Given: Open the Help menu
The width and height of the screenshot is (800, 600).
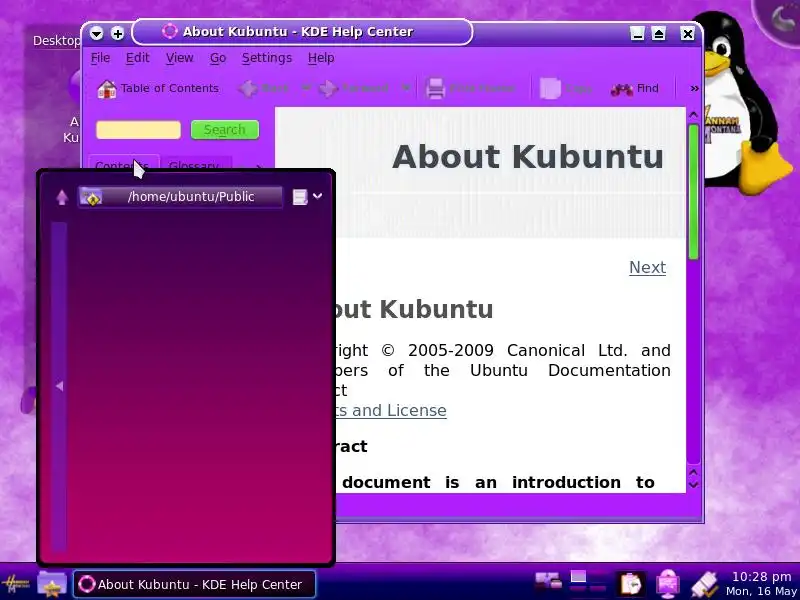Looking at the screenshot, I should (x=321, y=58).
